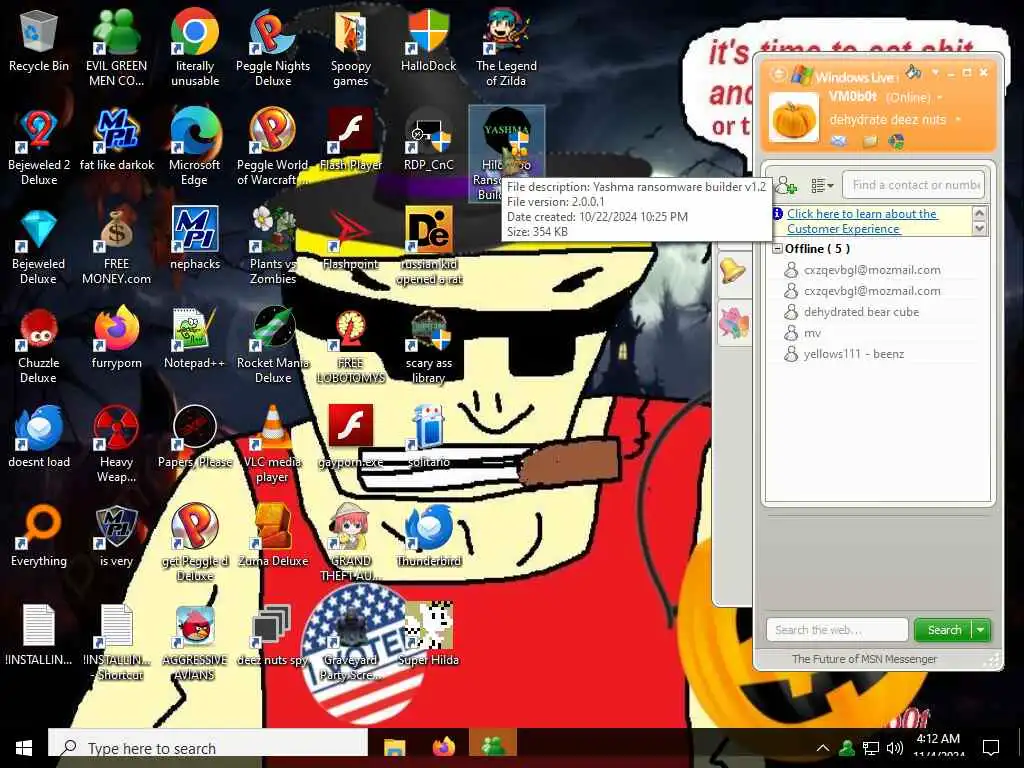Viewport: 1024px width, 768px height.
Task: Select the first cxzqevbgl@mozmail.com contact
Action: 874,270
